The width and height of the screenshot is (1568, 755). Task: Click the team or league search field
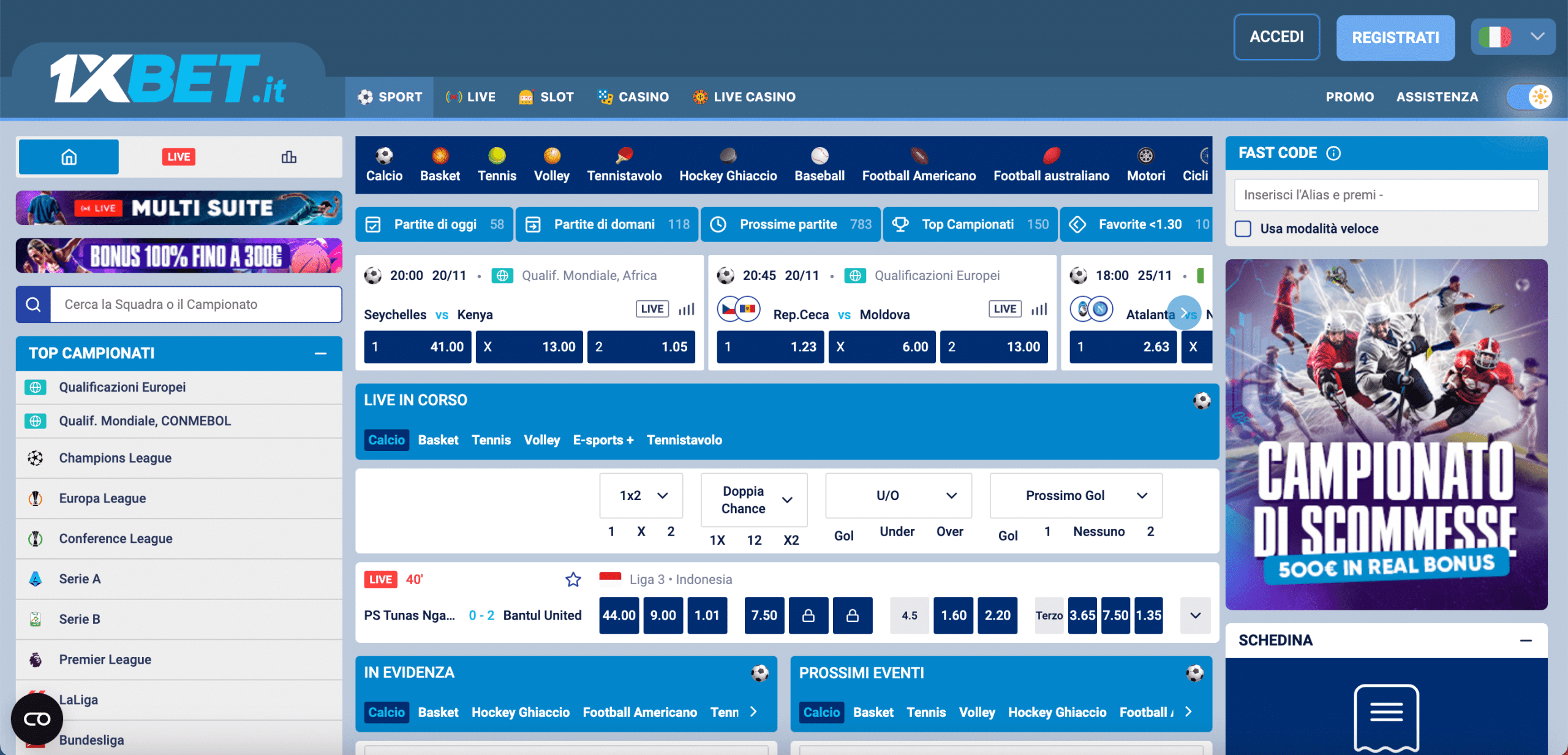point(195,305)
